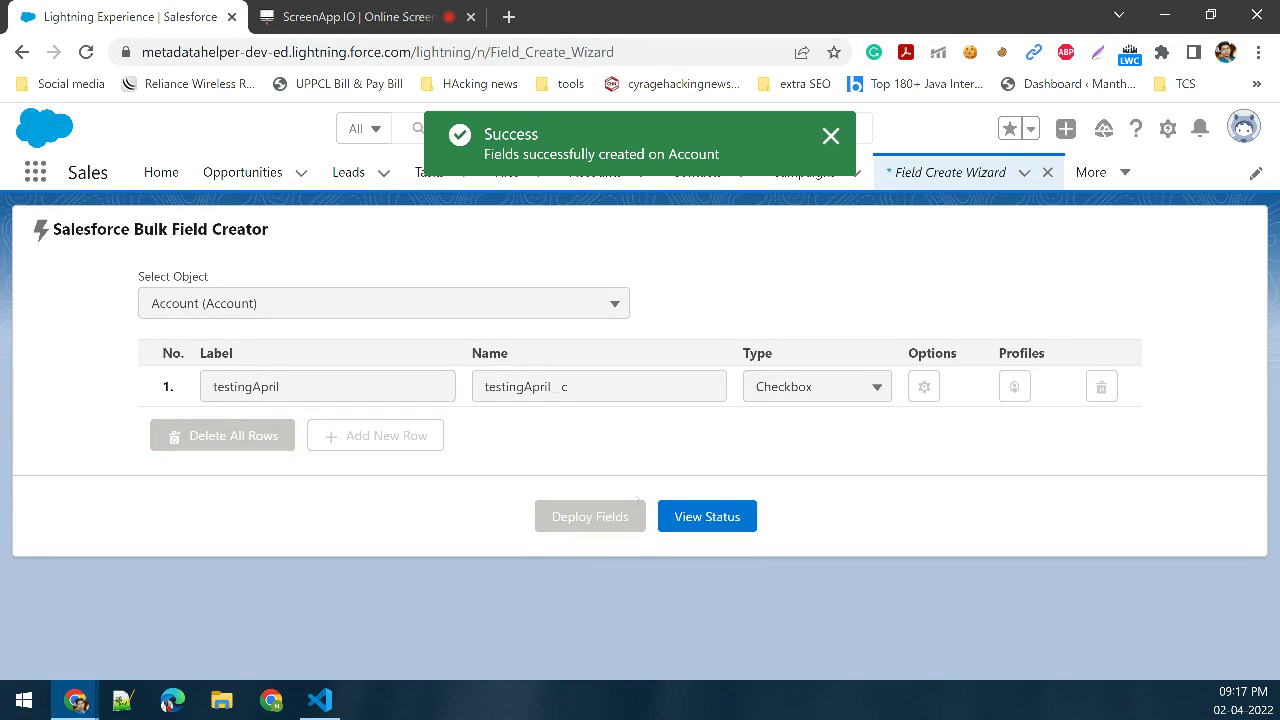Open the Opportunities navigation item

tap(242, 172)
